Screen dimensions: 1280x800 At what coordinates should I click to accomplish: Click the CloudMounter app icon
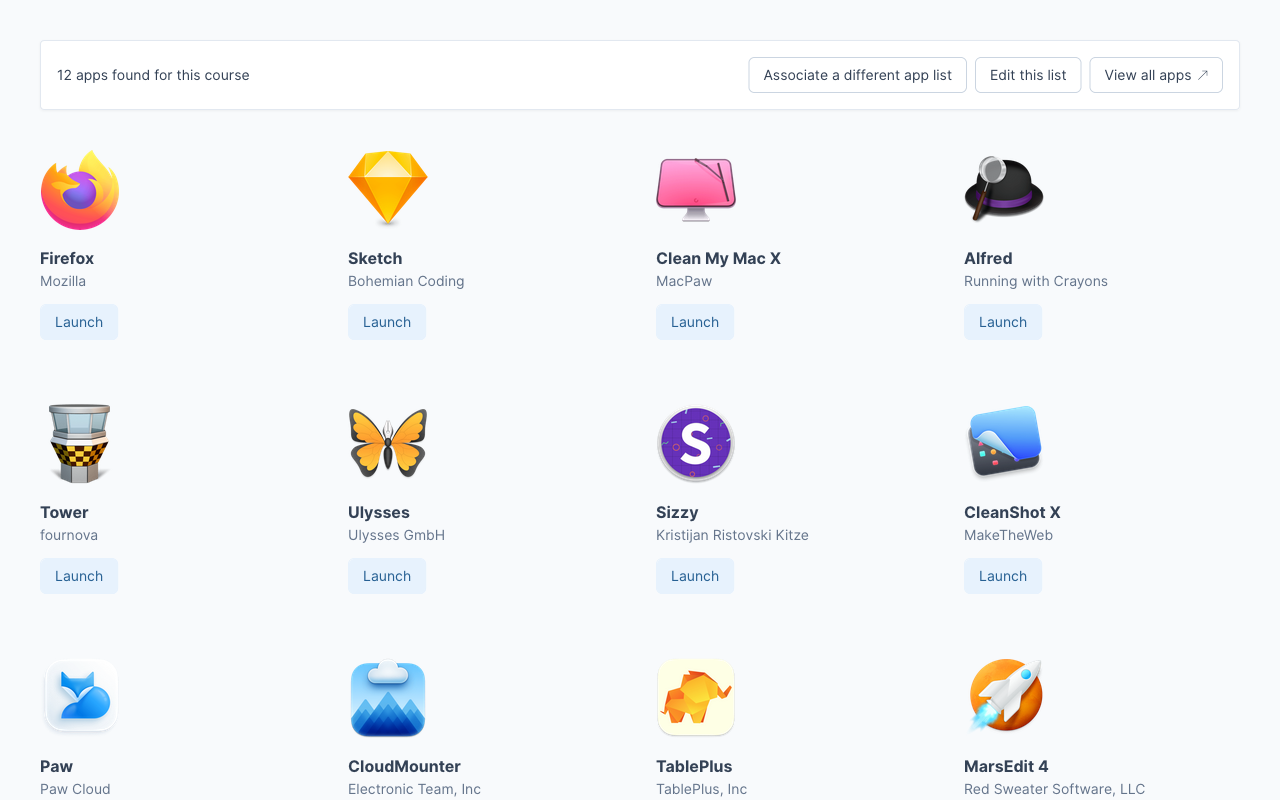pyautogui.click(x=388, y=698)
